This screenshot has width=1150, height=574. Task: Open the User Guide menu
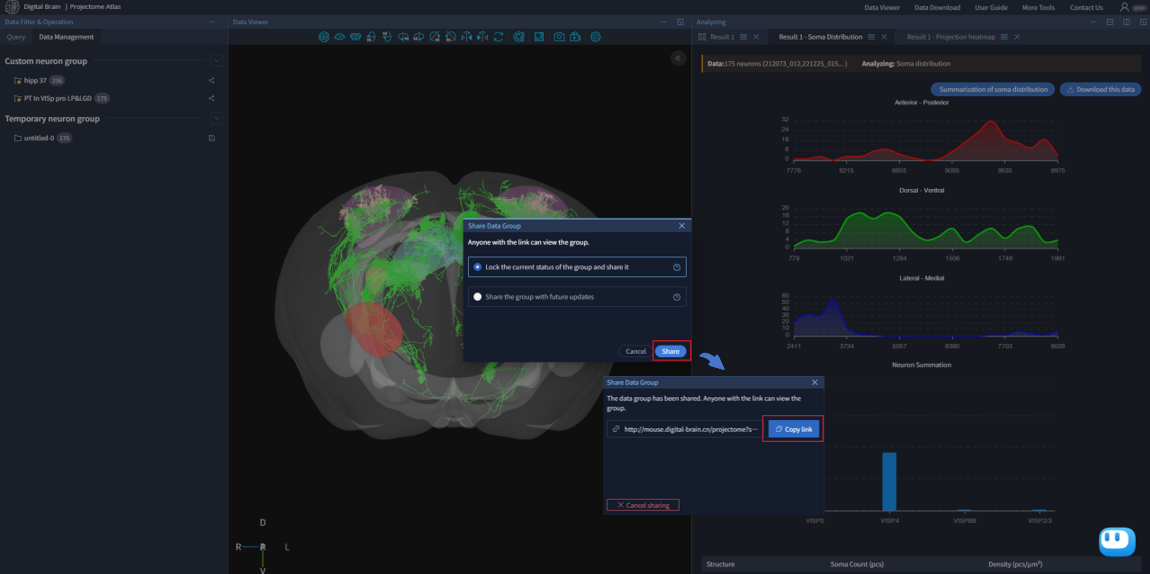point(990,7)
